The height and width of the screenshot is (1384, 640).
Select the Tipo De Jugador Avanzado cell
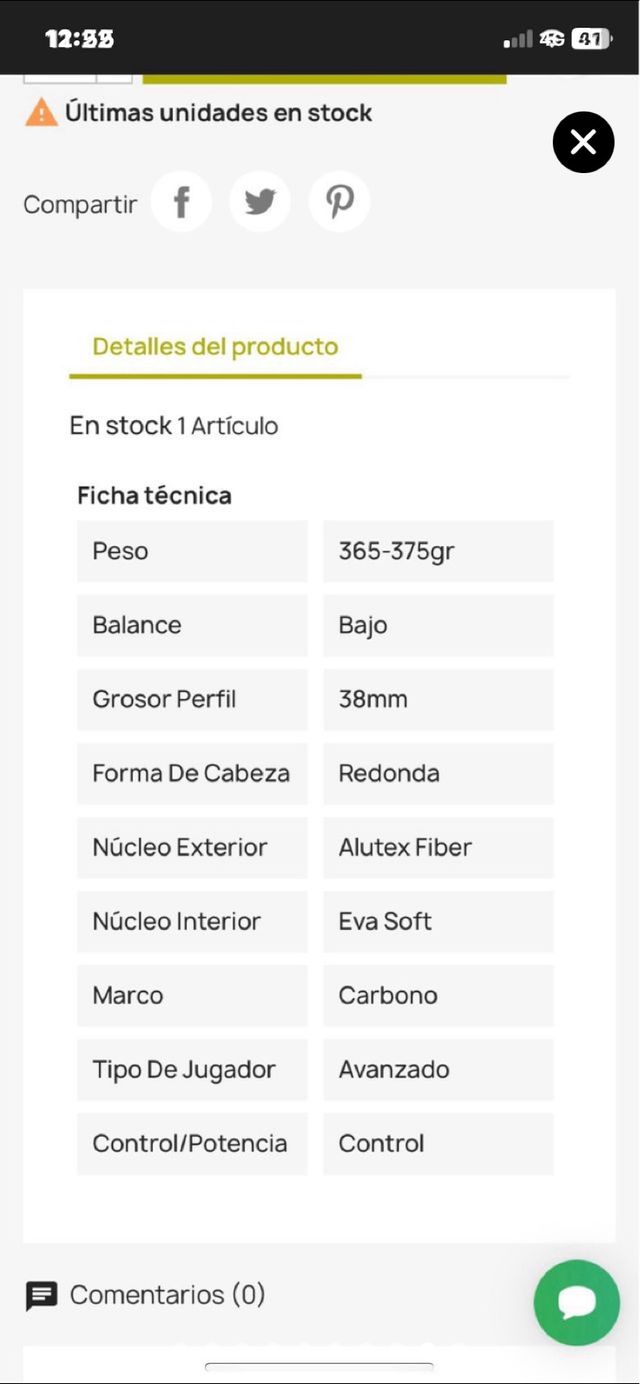pyautogui.click(x=438, y=1069)
